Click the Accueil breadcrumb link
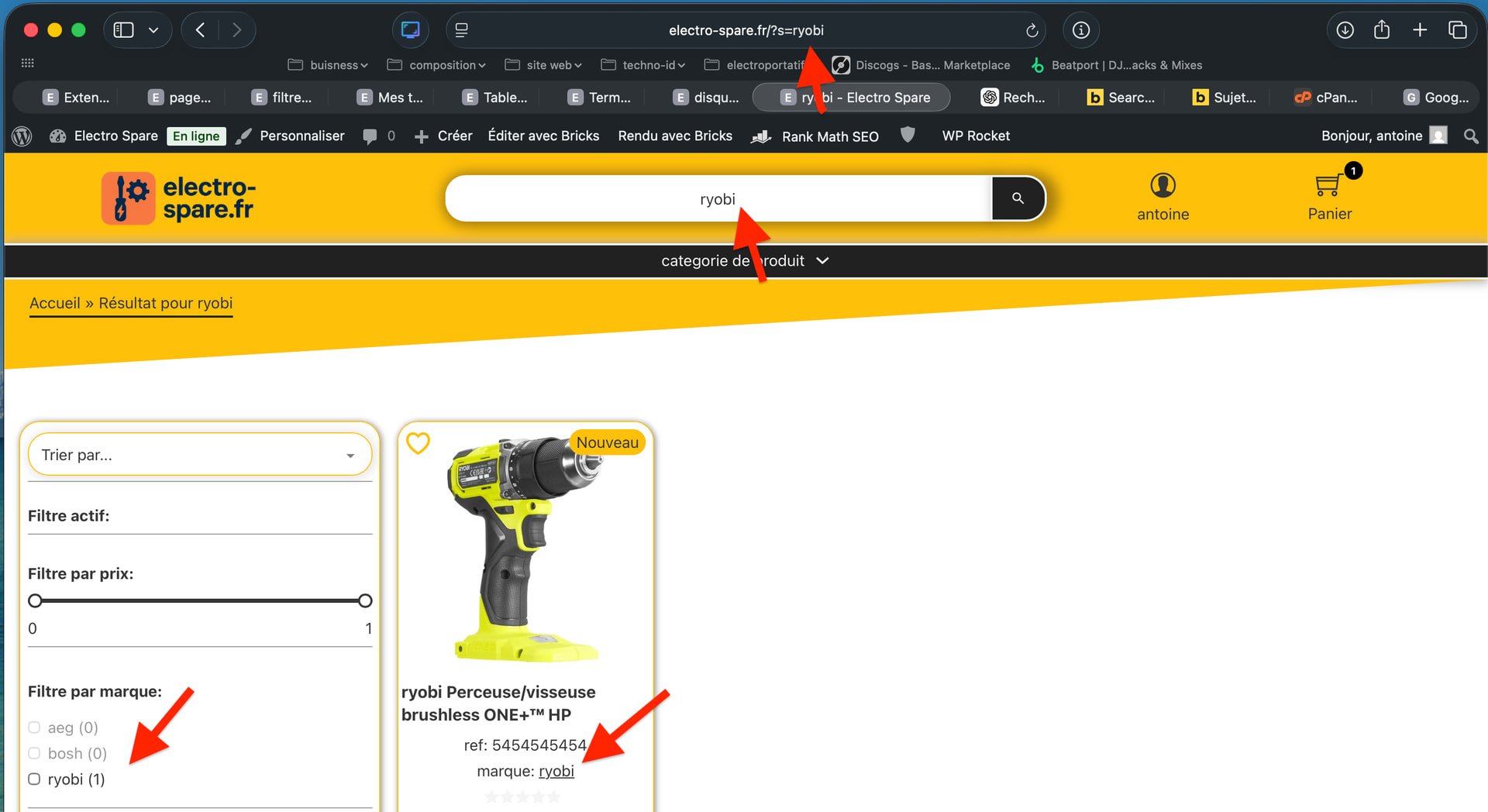Screen dimensions: 1488x812 click(x=54, y=303)
